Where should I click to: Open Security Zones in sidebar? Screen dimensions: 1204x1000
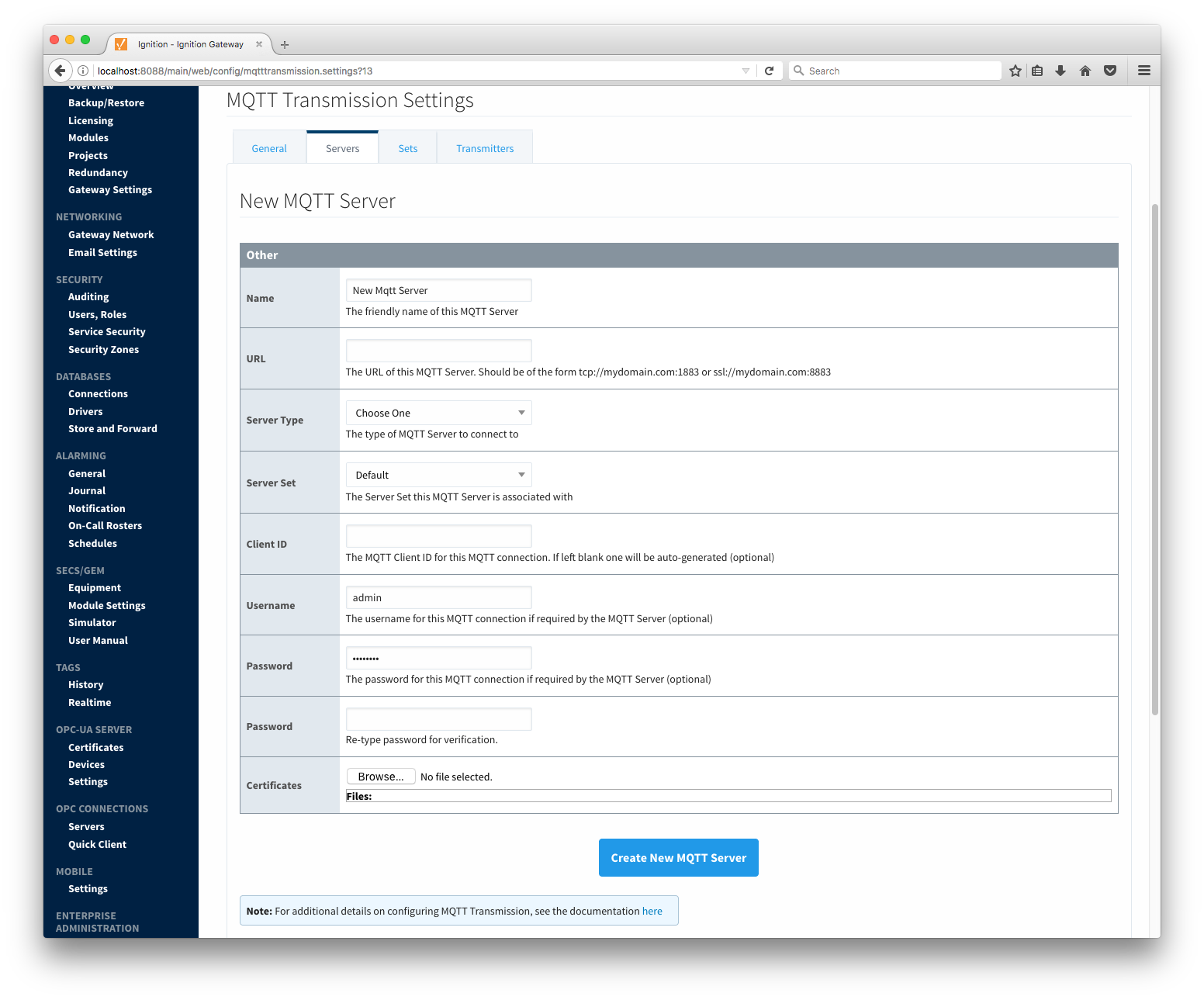click(x=103, y=349)
